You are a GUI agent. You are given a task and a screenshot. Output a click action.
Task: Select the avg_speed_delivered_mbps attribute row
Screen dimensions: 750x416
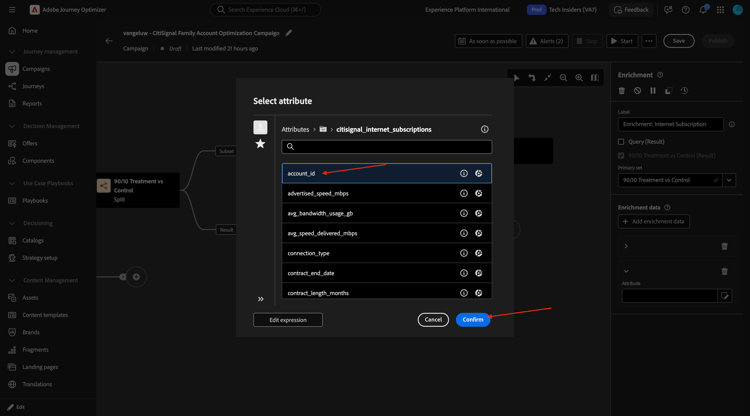(x=386, y=233)
